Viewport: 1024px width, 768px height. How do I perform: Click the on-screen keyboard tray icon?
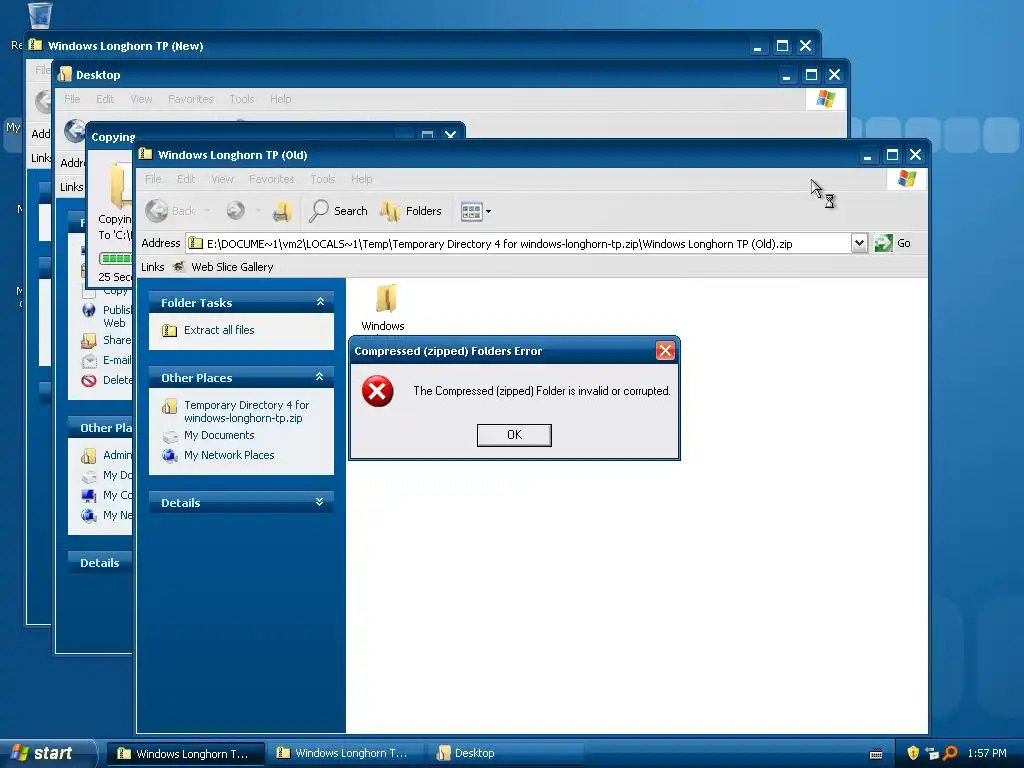pos(876,754)
